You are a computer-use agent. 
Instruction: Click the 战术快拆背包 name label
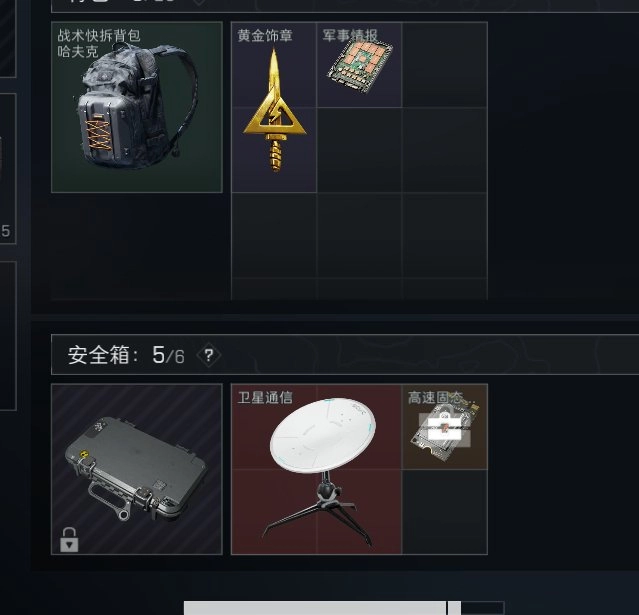[99, 35]
